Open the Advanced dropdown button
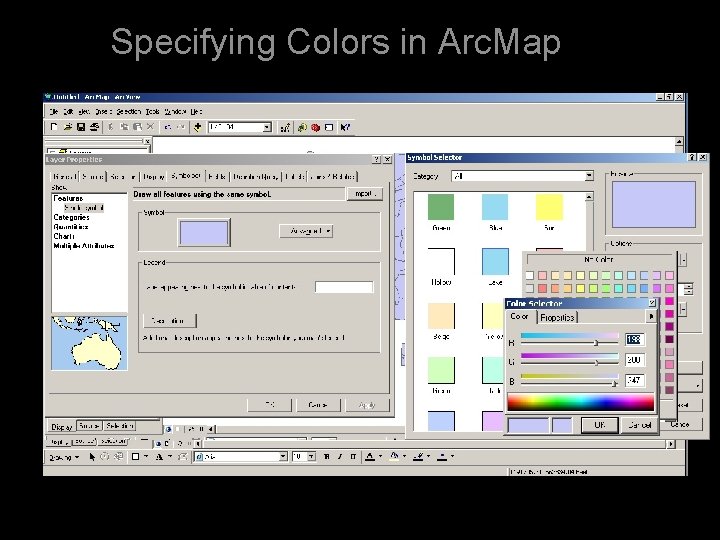The image size is (720, 540). pos(306,231)
